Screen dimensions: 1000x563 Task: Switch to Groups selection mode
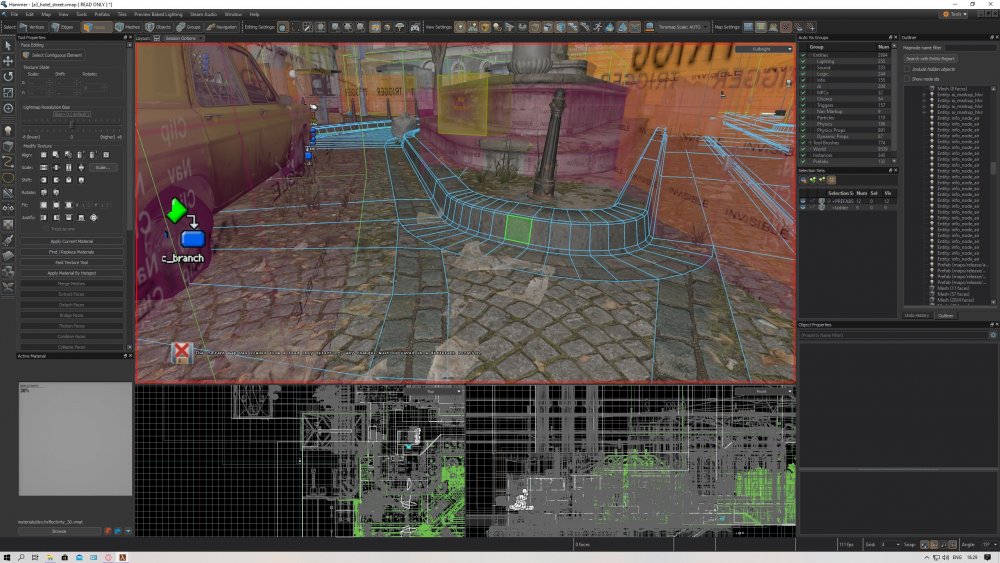[x=189, y=27]
